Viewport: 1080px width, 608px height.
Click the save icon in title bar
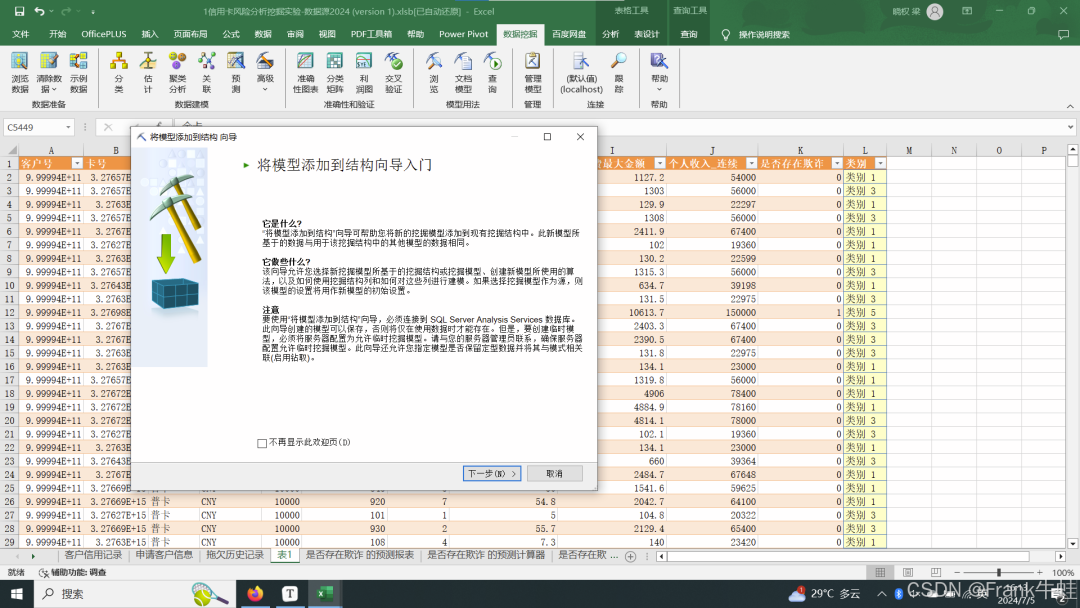coord(19,11)
